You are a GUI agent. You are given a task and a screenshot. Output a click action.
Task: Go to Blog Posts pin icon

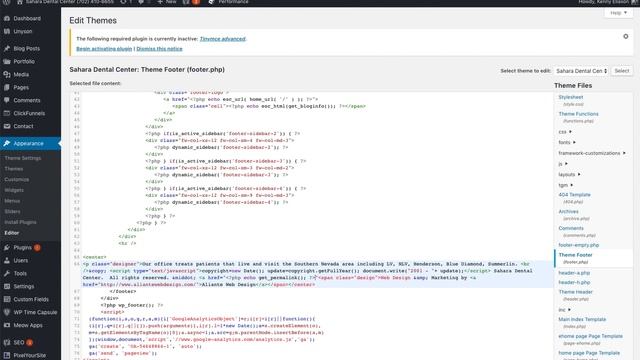pos(7,49)
